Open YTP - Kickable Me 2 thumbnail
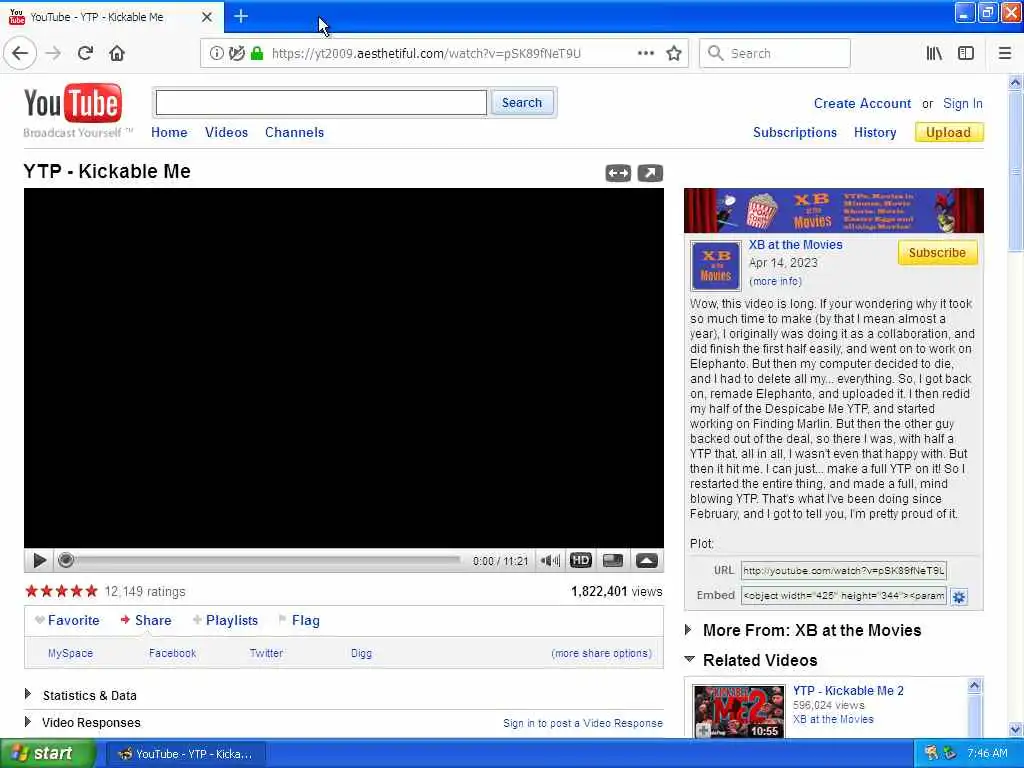1024x768 pixels. click(739, 711)
